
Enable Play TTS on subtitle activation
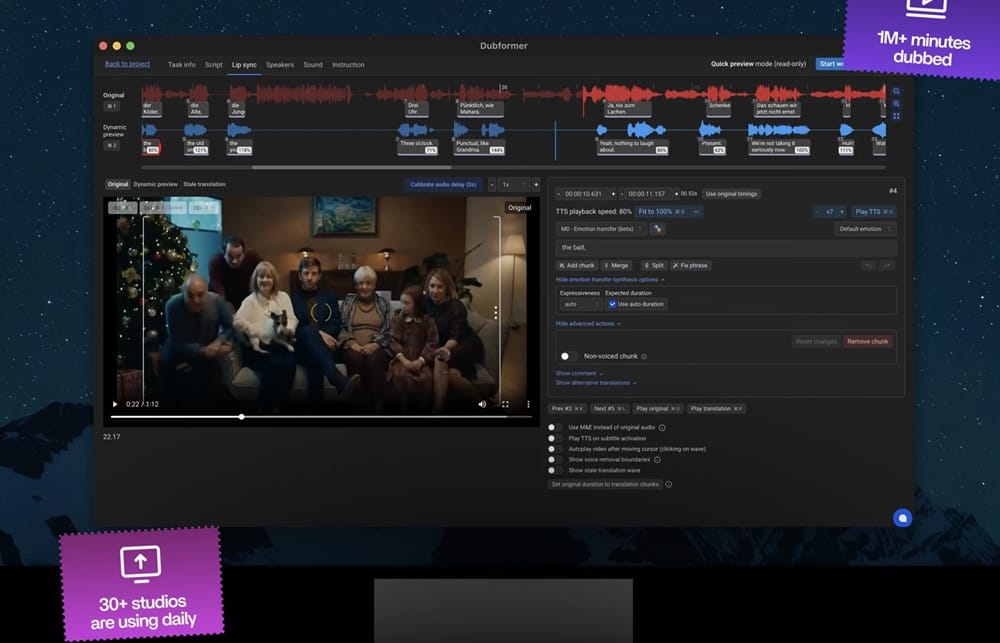554,438
